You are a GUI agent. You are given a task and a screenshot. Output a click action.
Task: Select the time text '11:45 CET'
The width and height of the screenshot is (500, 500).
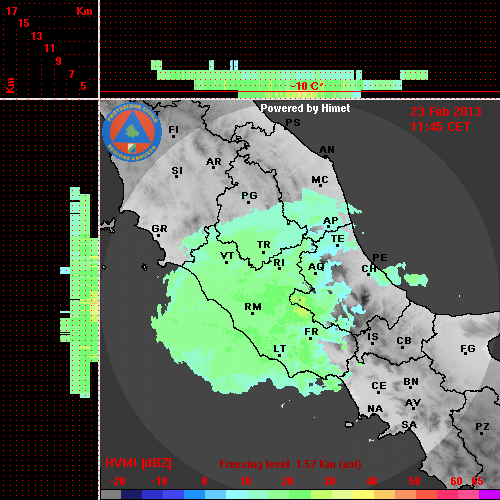[440, 127]
